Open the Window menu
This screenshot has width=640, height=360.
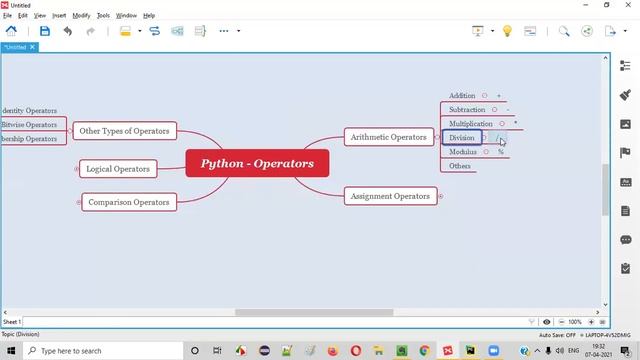126,16
